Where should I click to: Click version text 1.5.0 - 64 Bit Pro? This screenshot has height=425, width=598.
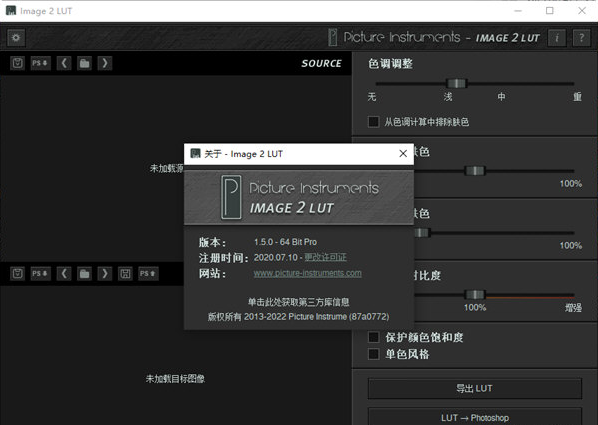pyautogui.click(x=285, y=242)
